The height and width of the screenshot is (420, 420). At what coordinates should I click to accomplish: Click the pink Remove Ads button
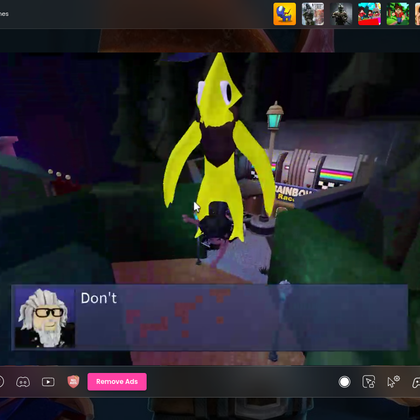pos(117,382)
